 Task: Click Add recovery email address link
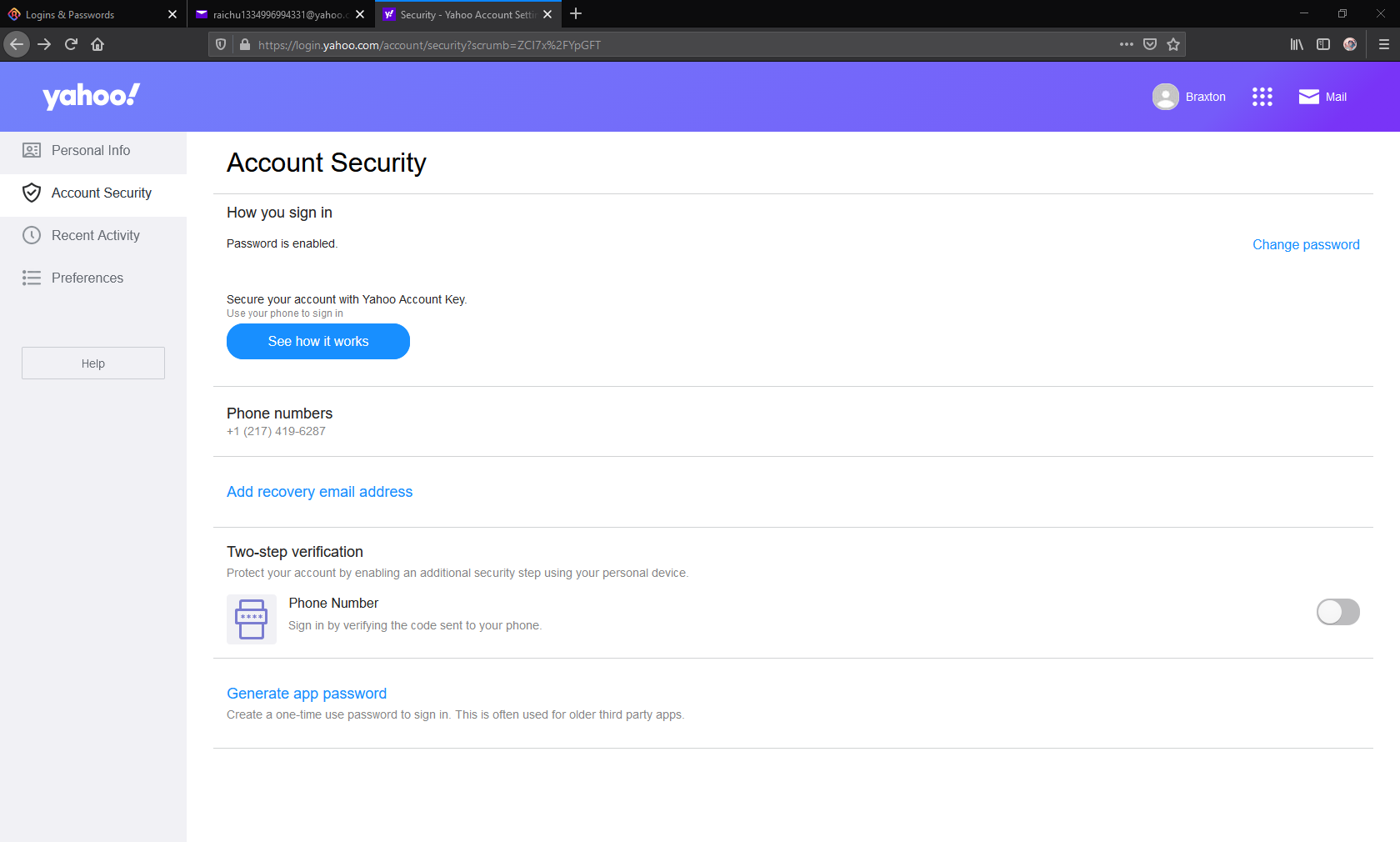coord(320,492)
